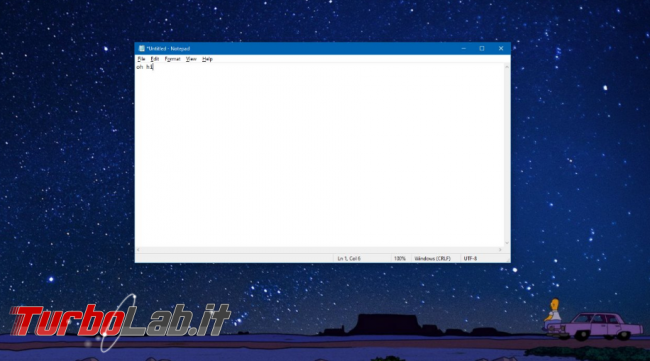
Task: Click the horizontal scrollbar right arrow
Action: pyautogui.click(x=500, y=250)
